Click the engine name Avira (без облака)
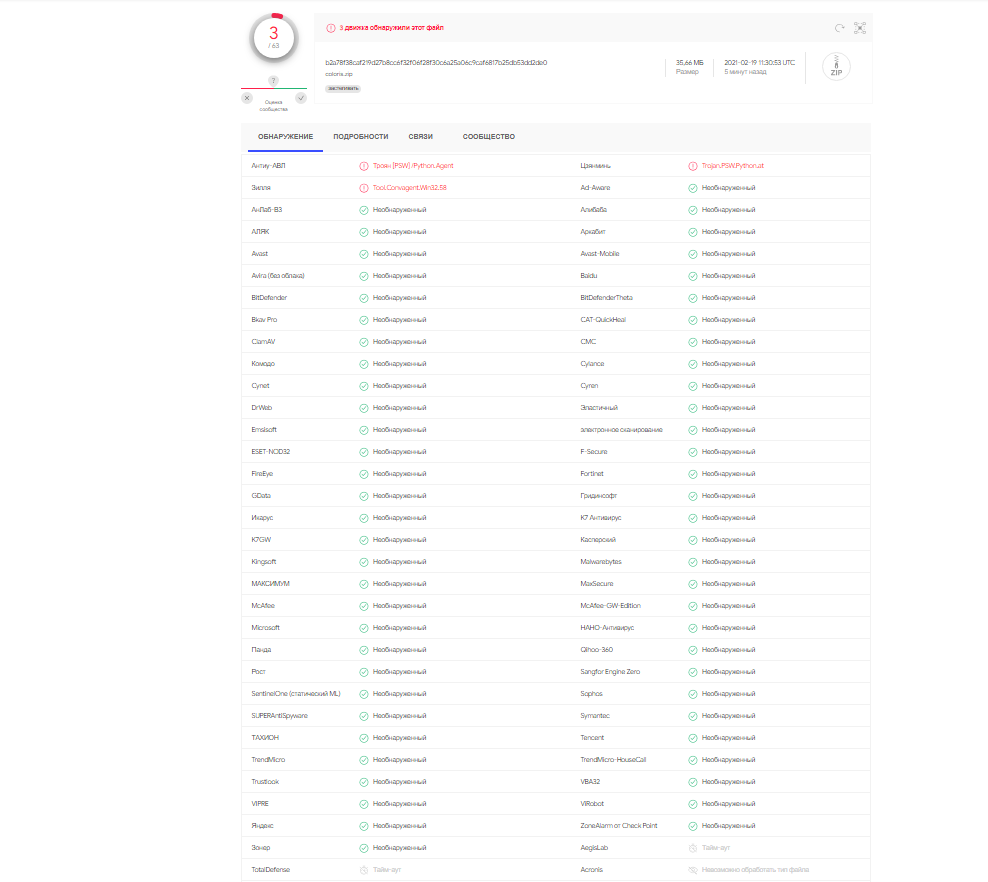 tap(278, 276)
